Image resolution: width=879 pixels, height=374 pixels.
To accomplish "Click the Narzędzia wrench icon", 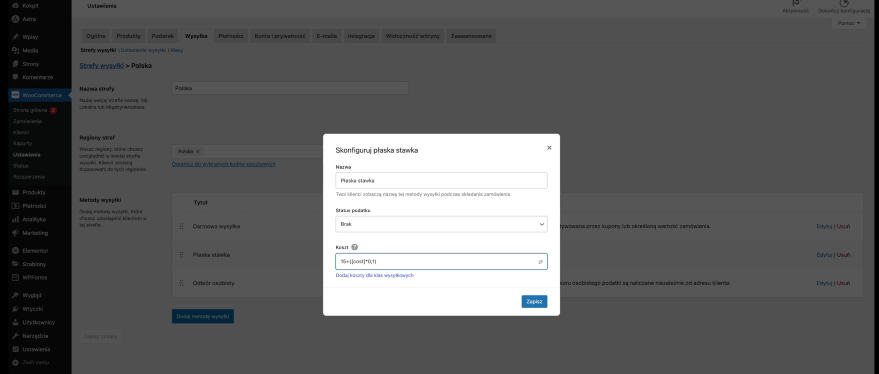I will [x=16, y=336].
